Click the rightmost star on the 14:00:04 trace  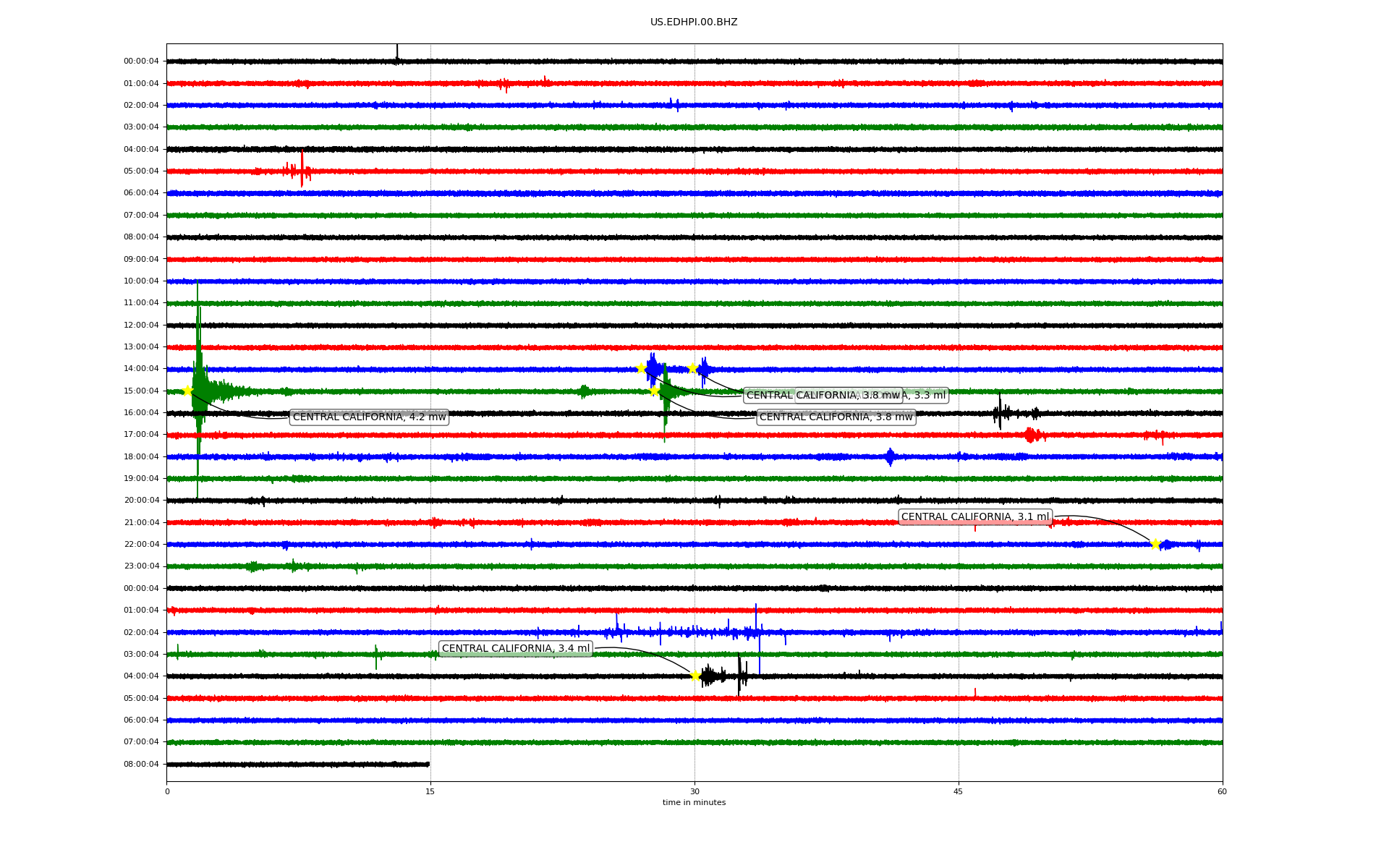(x=693, y=368)
